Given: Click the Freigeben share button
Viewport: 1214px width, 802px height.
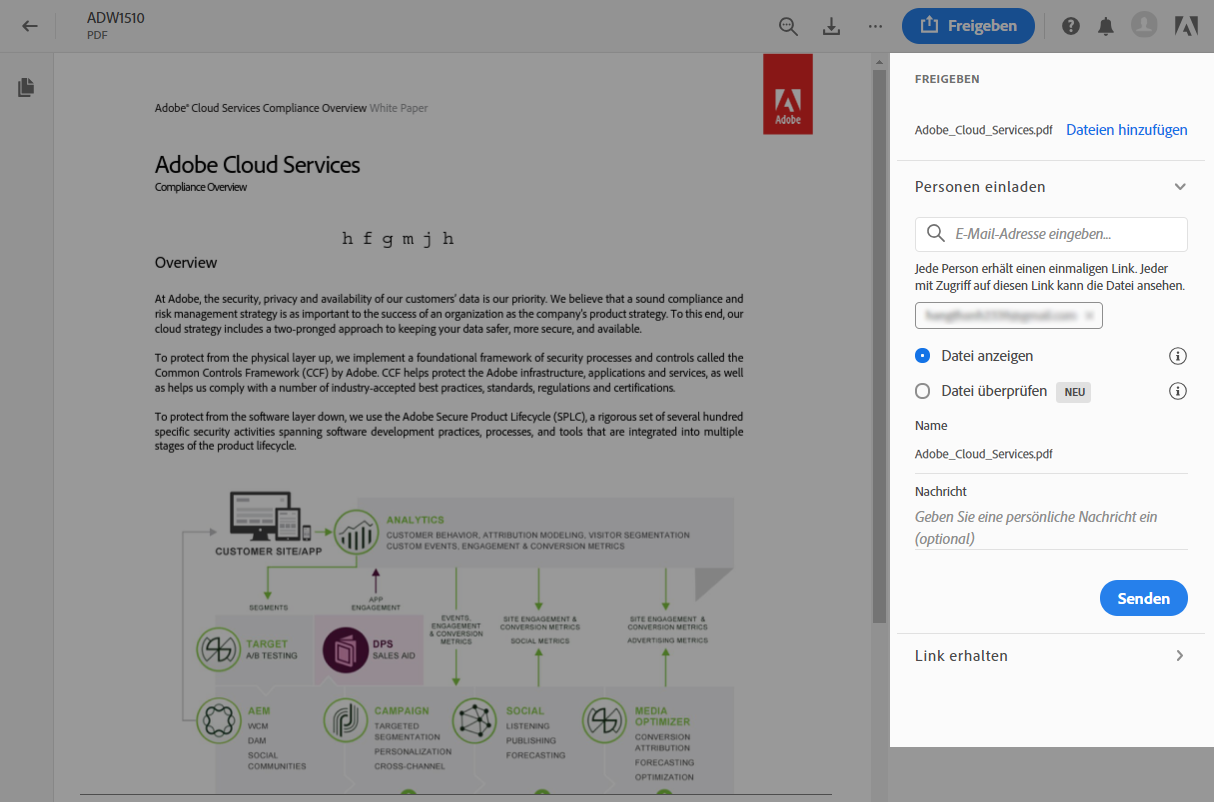Looking at the screenshot, I should (968, 26).
